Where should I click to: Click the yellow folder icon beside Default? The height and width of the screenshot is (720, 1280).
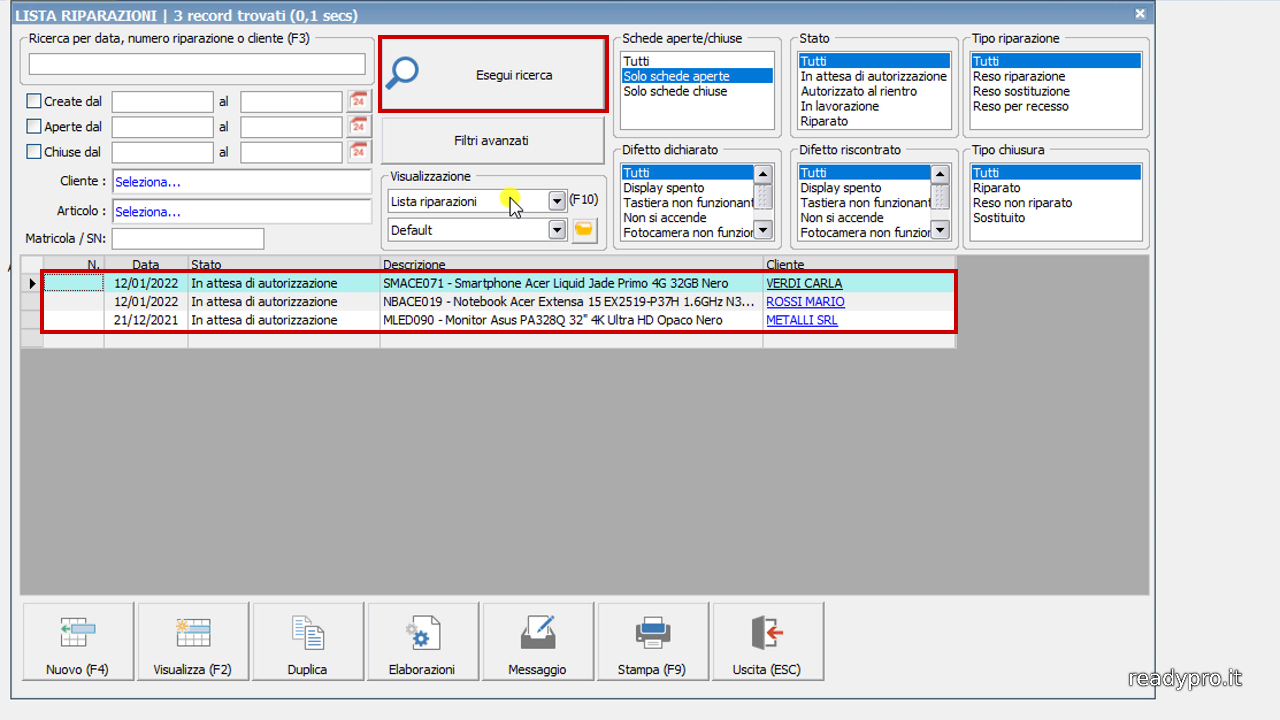pos(584,230)
